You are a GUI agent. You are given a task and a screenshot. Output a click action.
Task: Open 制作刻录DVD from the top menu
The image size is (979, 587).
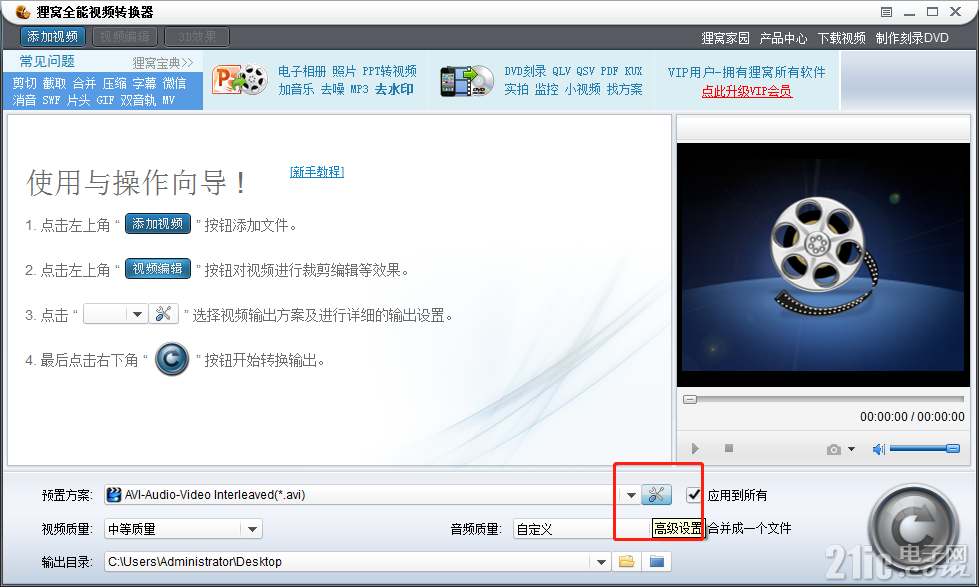pos(912,38)
